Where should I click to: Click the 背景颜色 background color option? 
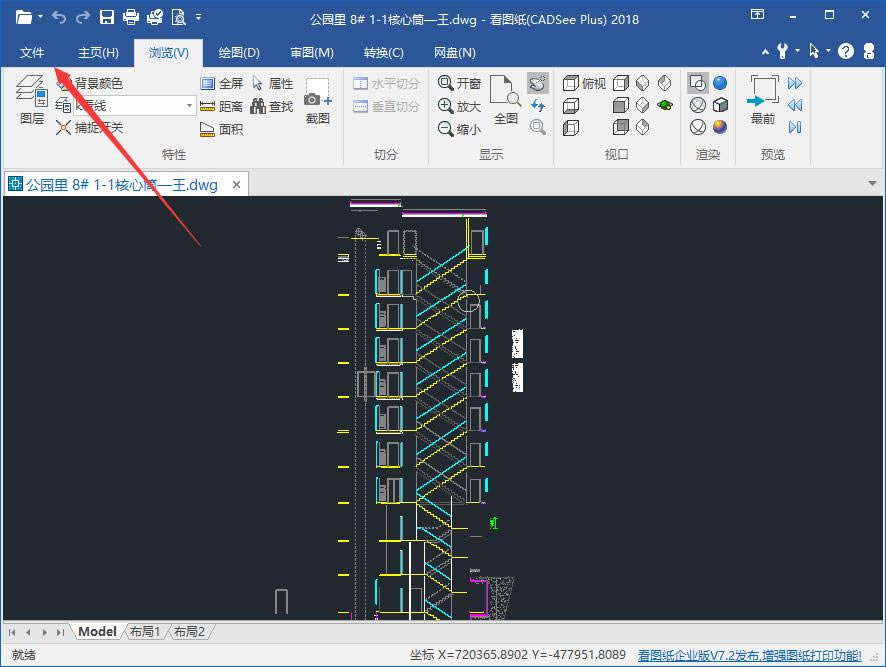coord(98,84)
